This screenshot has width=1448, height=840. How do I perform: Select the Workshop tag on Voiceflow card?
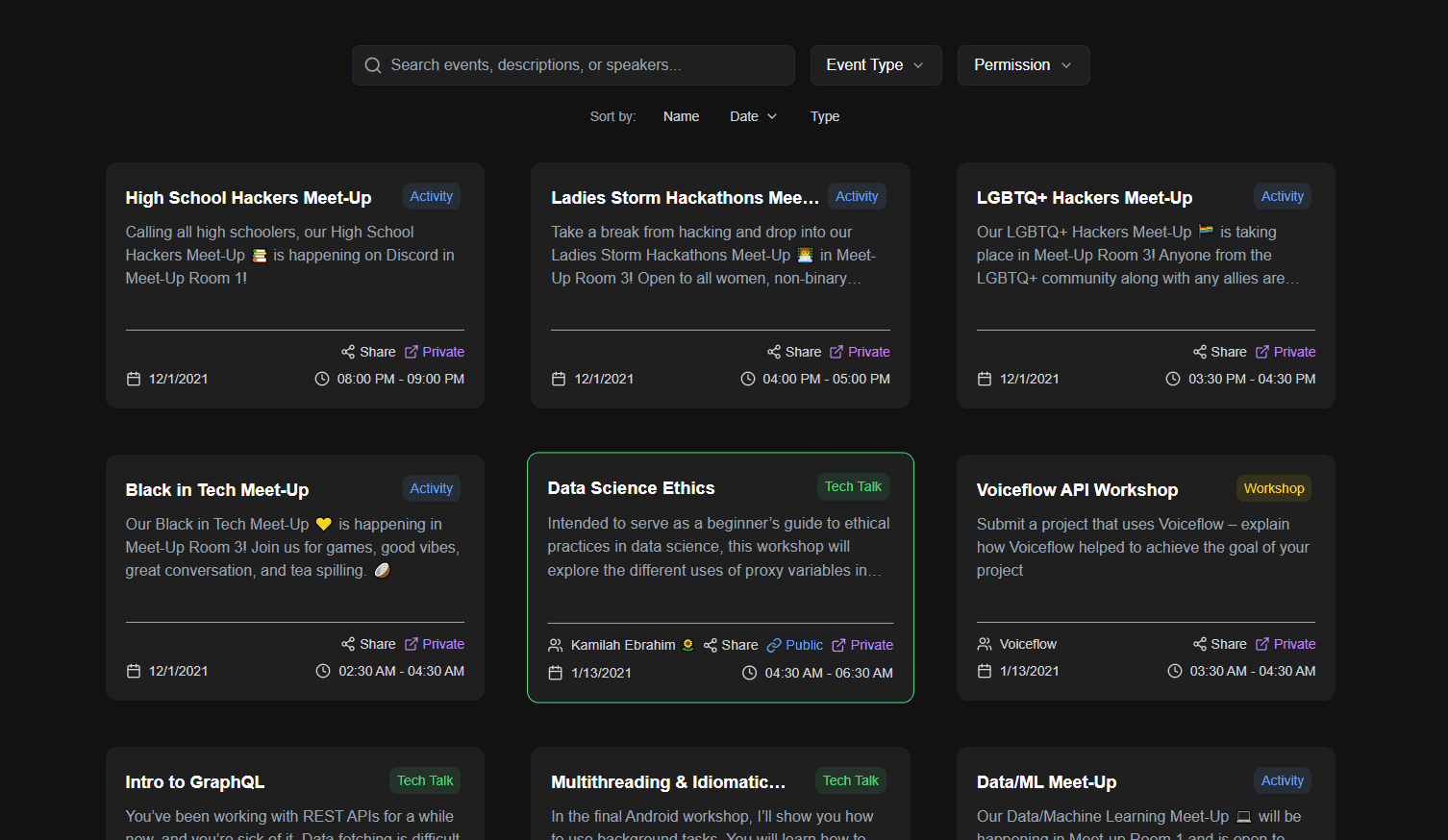pos(1273,488)
